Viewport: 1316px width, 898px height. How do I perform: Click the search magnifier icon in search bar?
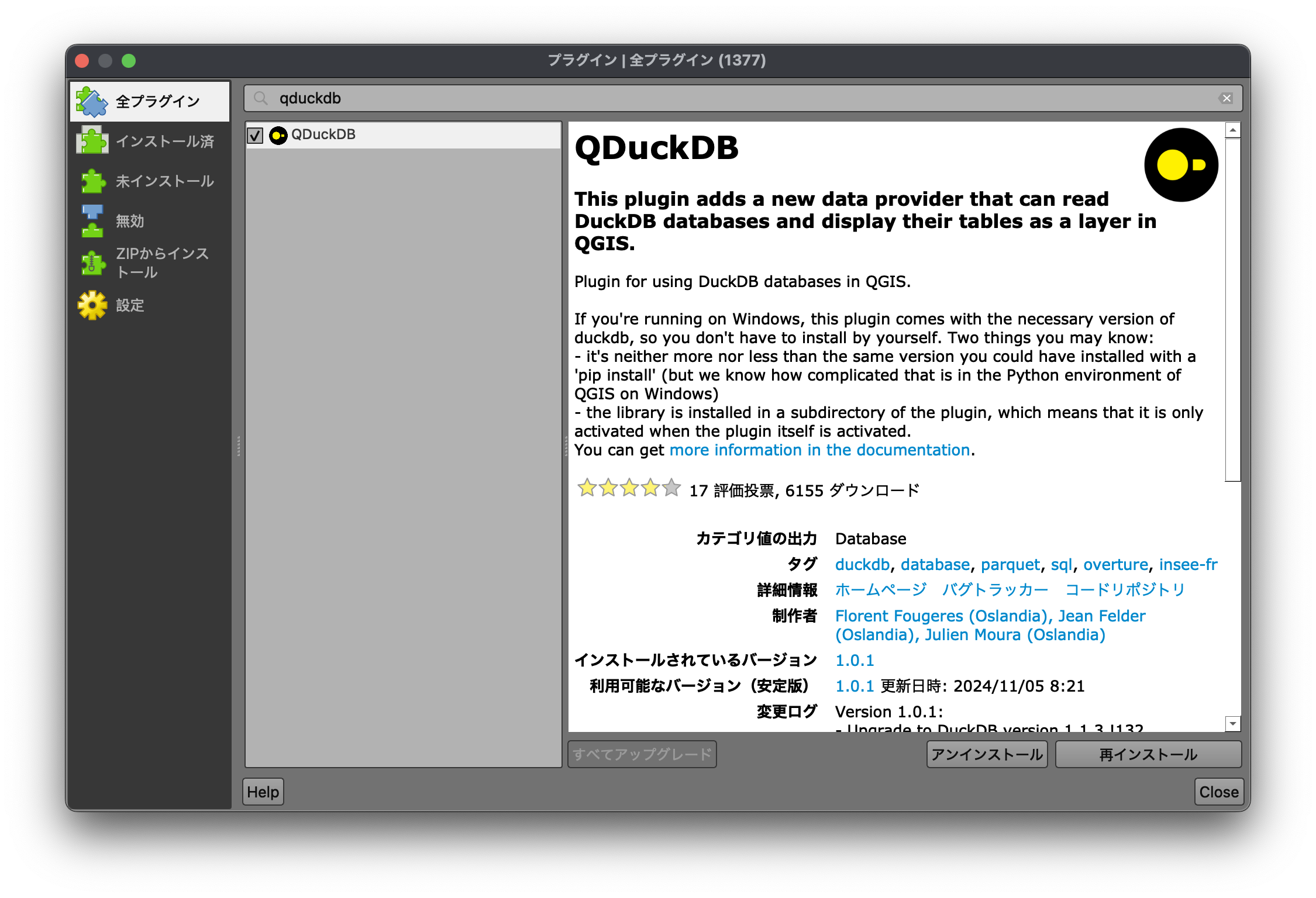point(261,98)
